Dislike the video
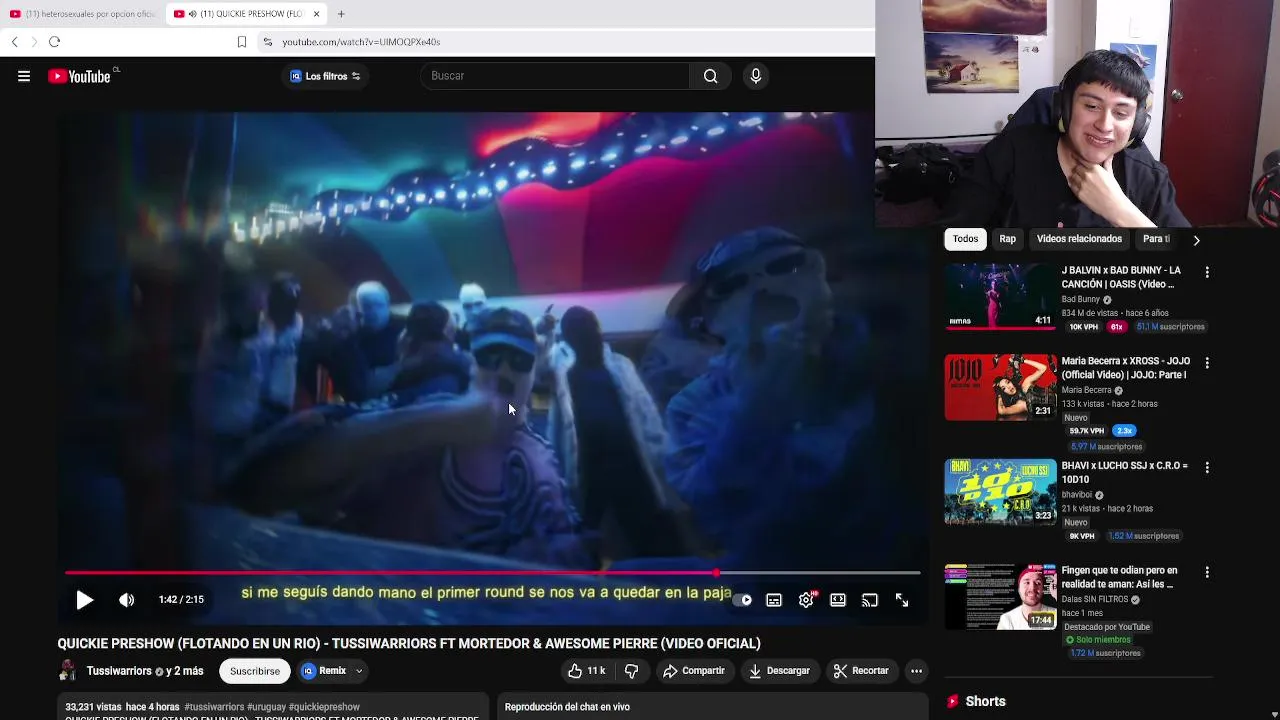 tap(631, 671)
